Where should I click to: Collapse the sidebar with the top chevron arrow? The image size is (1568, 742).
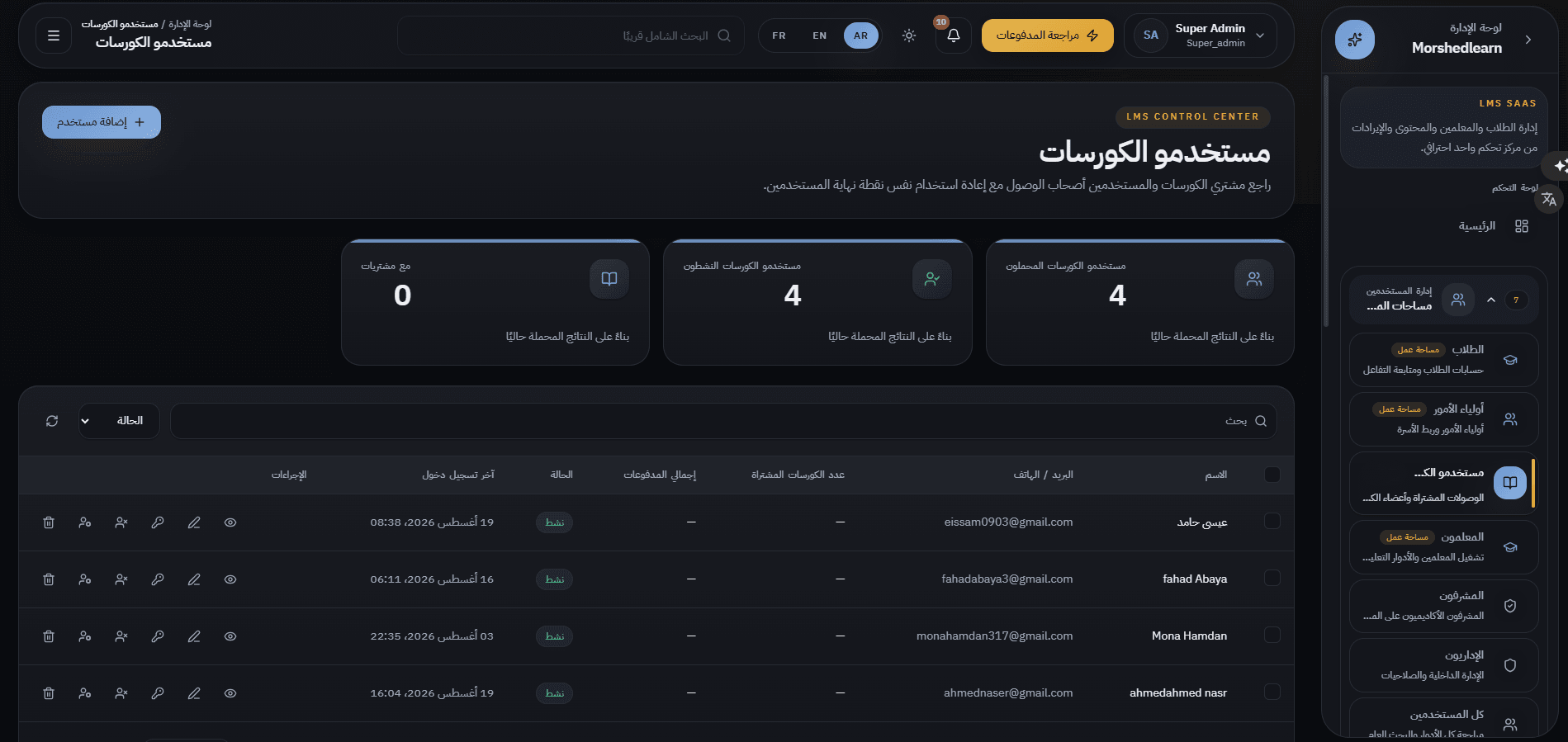1528,40
